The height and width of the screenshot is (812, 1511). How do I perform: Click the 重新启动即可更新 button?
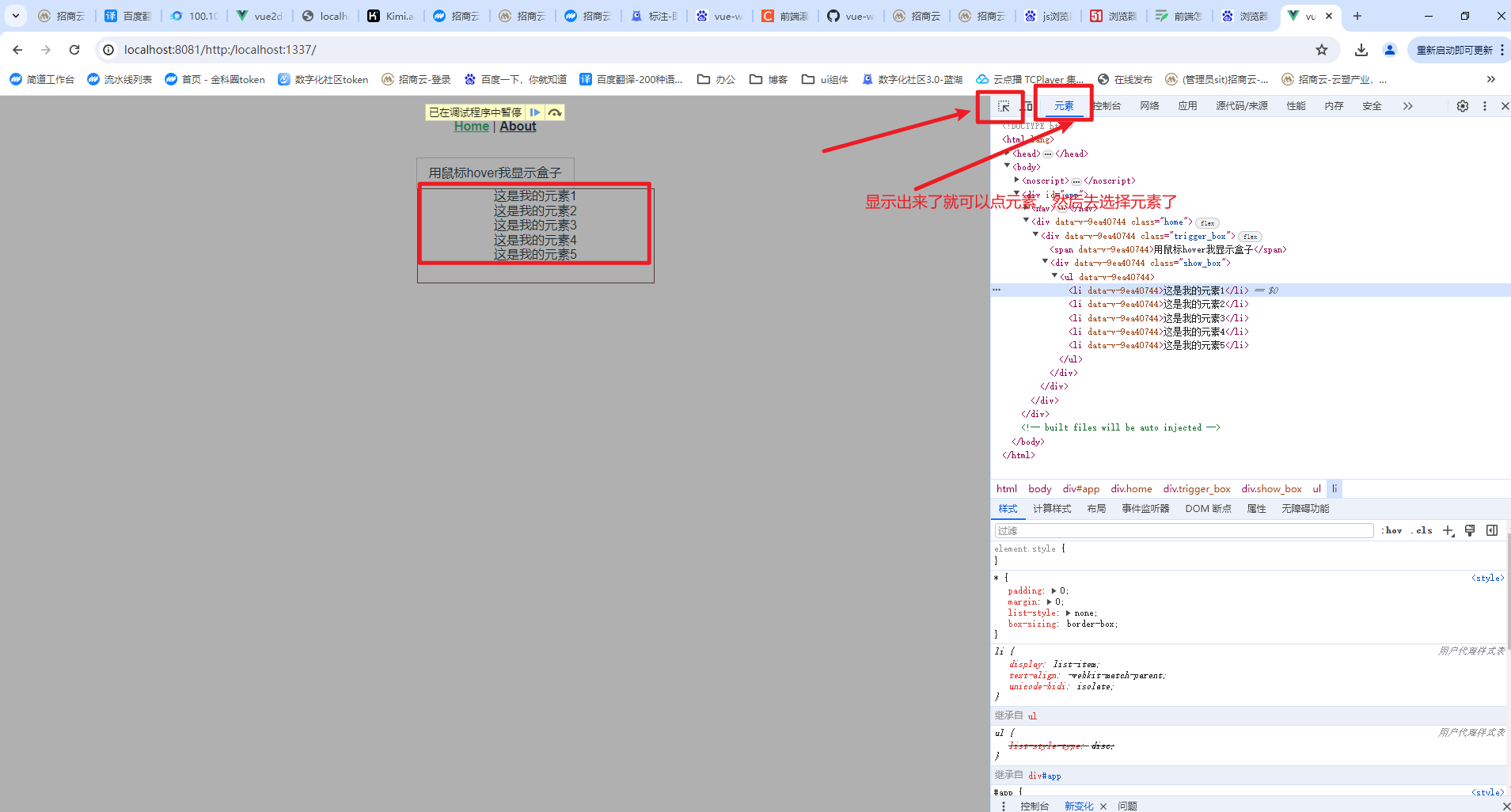point(1454,50)
